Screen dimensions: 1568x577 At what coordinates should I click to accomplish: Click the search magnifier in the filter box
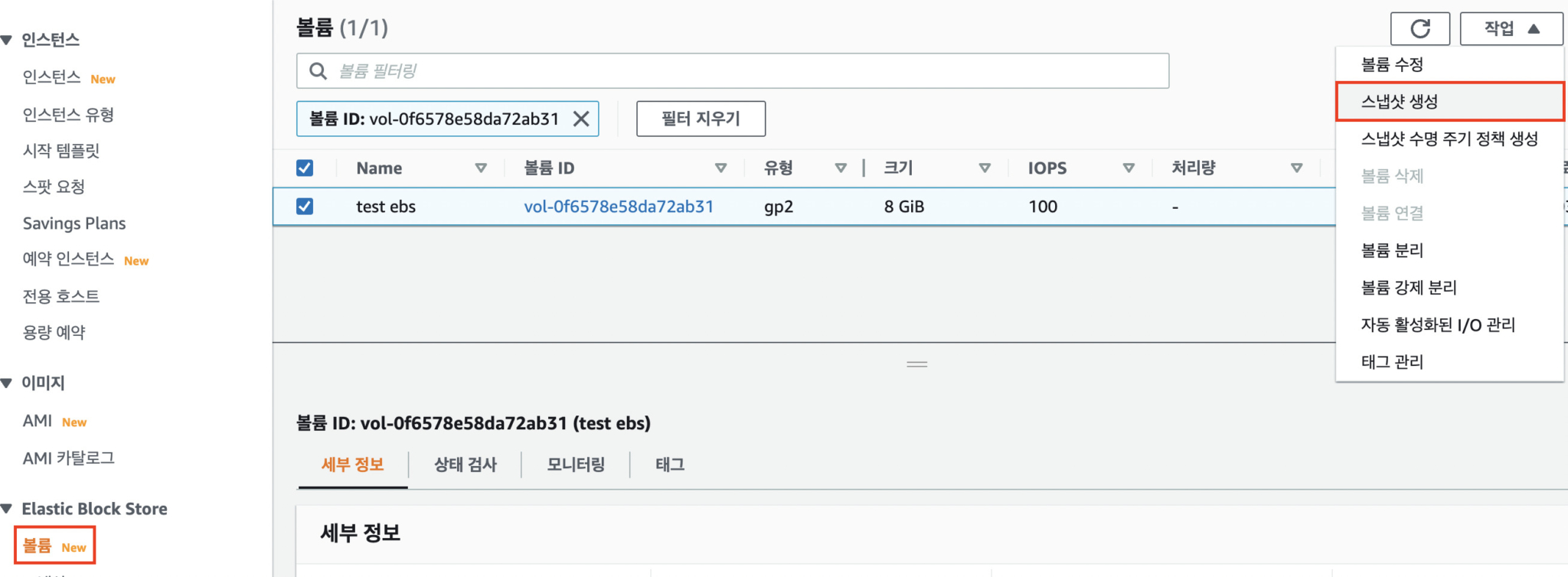tap(318, 70)
